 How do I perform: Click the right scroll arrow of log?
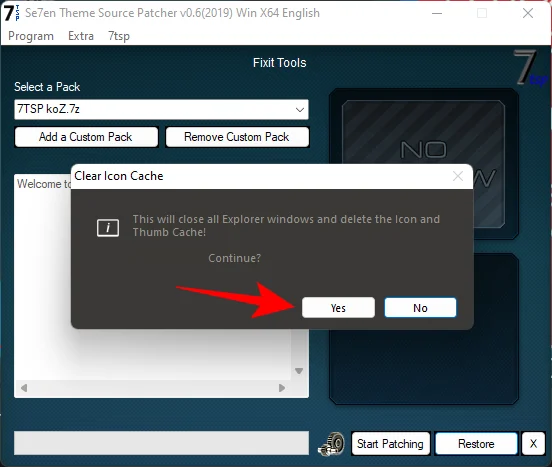(282, 388)
